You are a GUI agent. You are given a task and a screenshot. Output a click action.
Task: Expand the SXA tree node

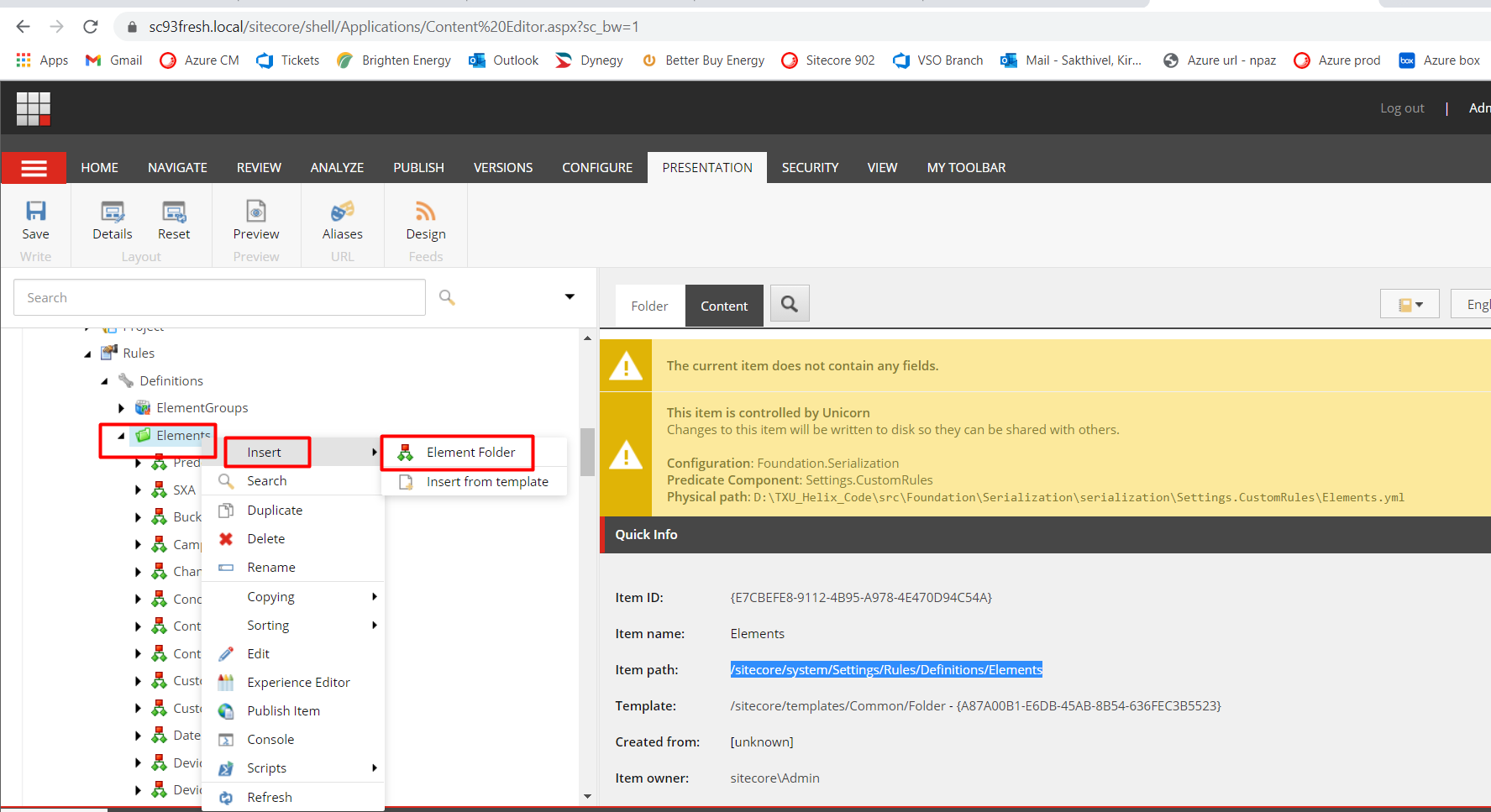(138, 490)
